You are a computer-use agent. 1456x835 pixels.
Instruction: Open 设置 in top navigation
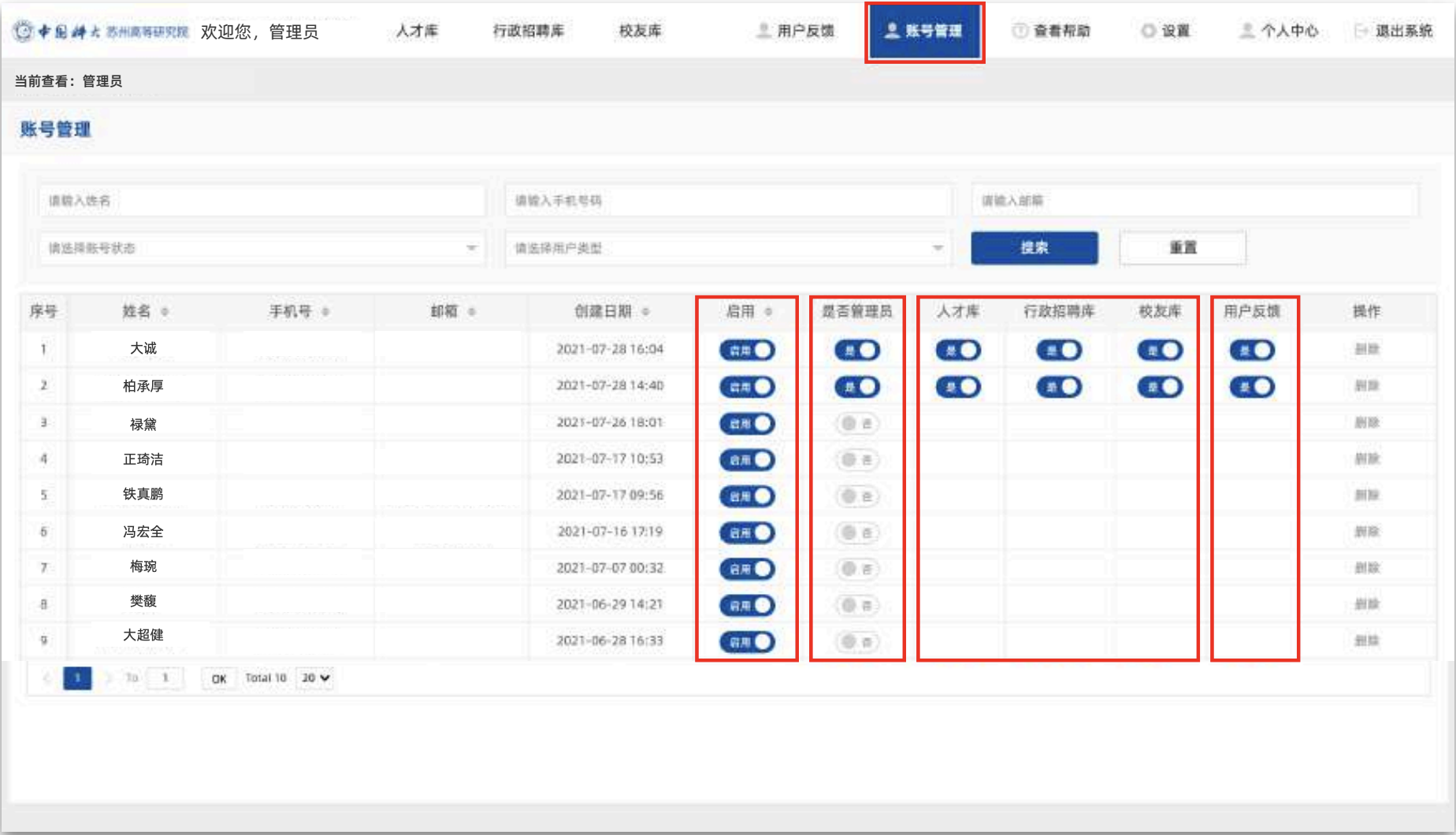pyautogui.click(x=1165, y=31)
